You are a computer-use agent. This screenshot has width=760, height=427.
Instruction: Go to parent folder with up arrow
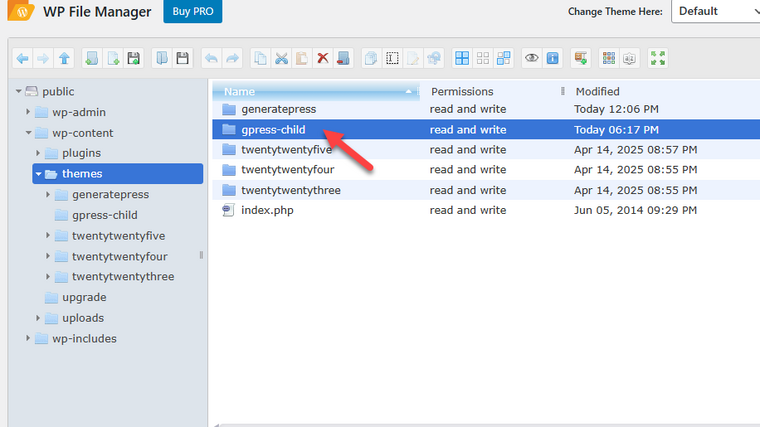(x=64, y=59)
